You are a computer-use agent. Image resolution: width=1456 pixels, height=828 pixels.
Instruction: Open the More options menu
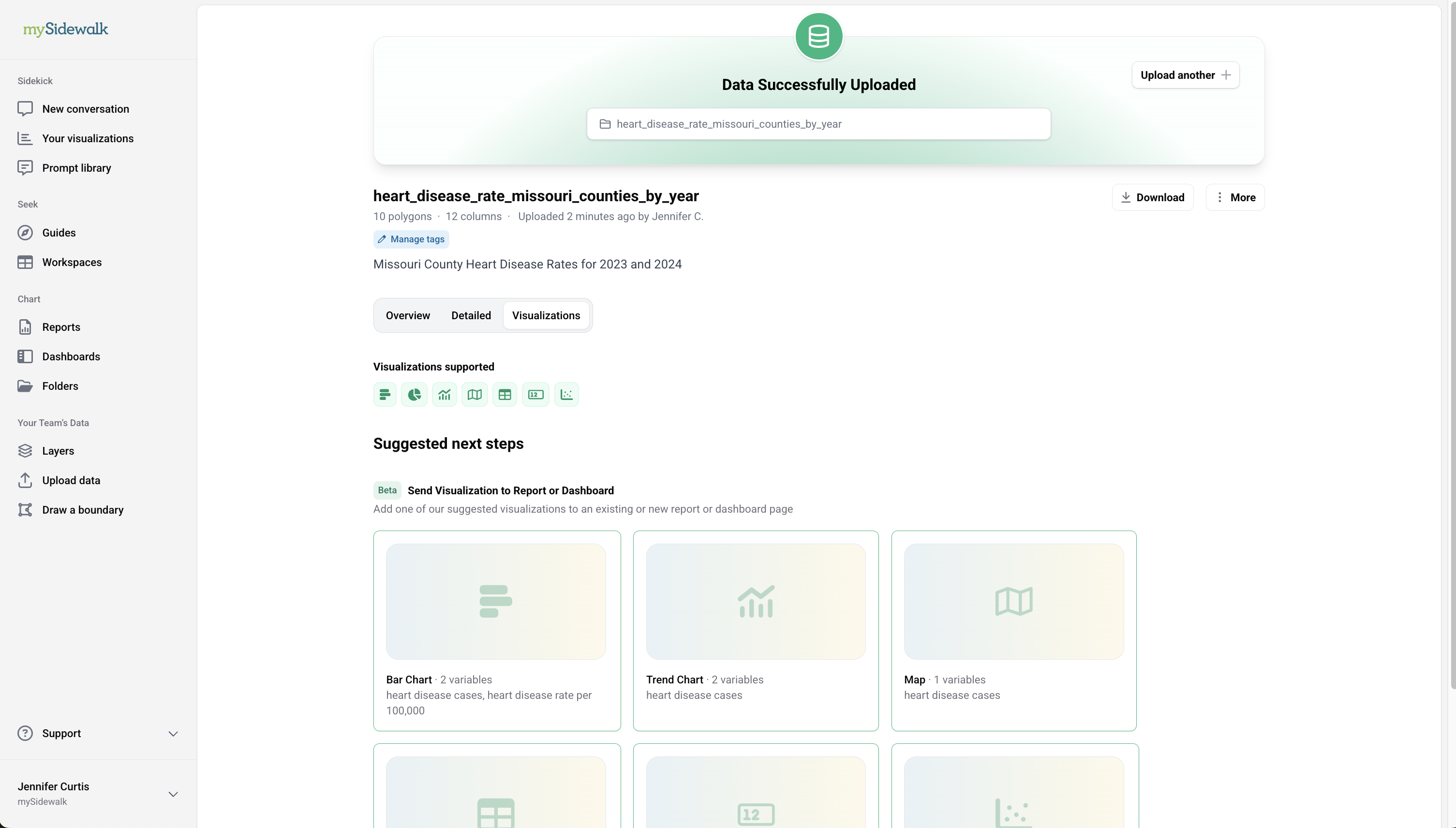[1235, 197]
